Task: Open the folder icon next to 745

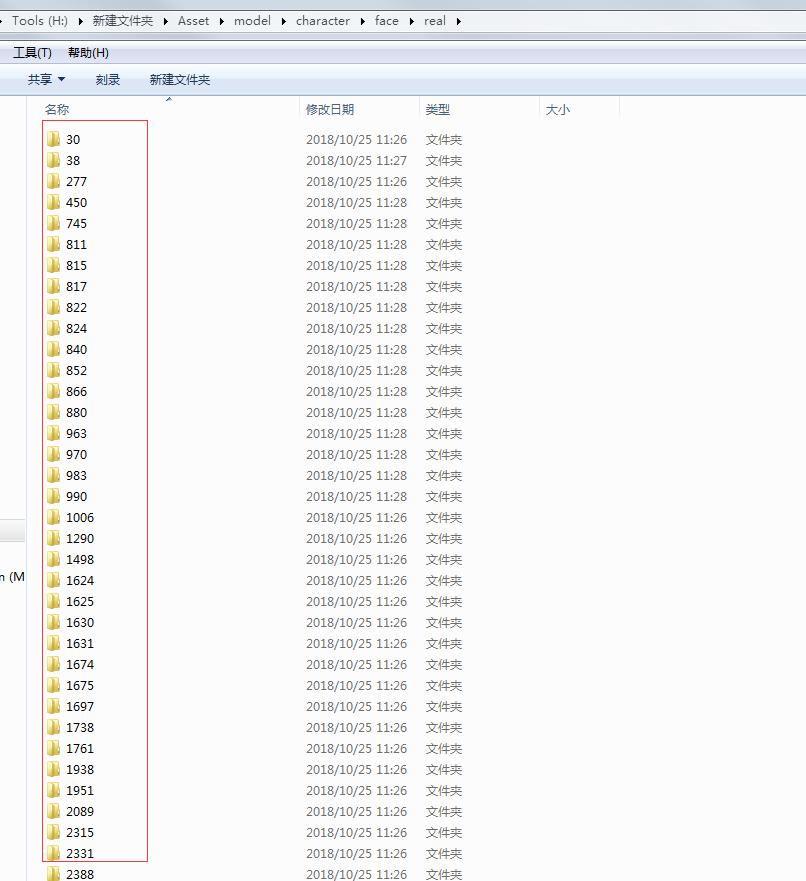Action: [53, 223]
